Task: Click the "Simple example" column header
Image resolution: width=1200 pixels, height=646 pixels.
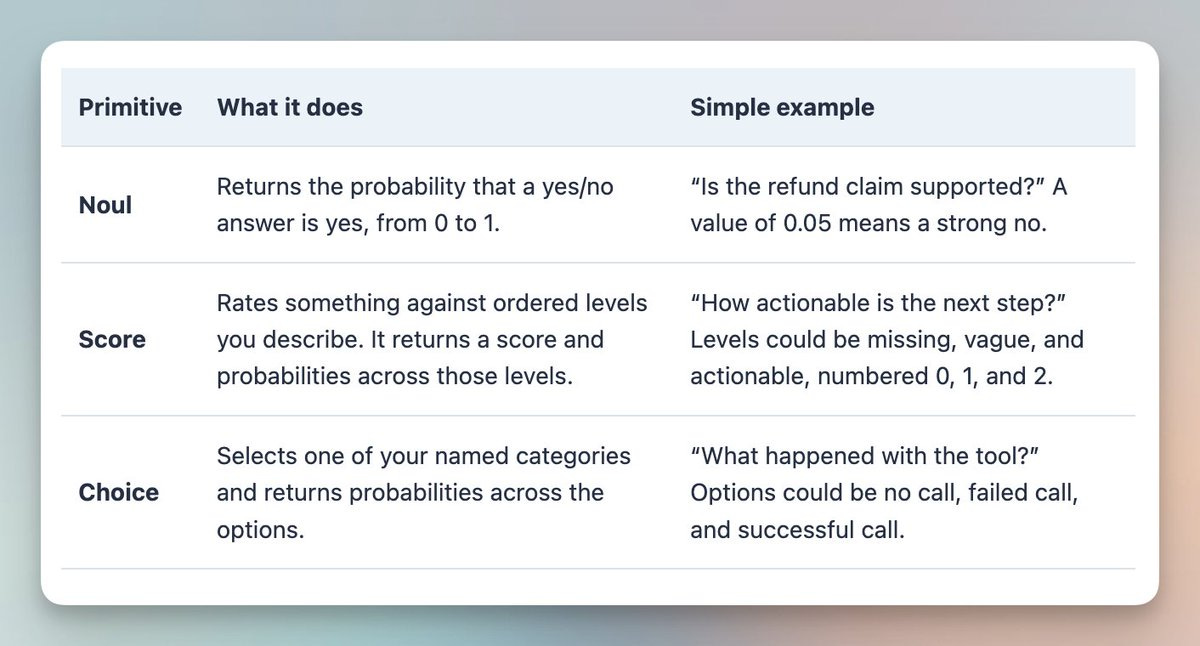Action: coord(782,107)
